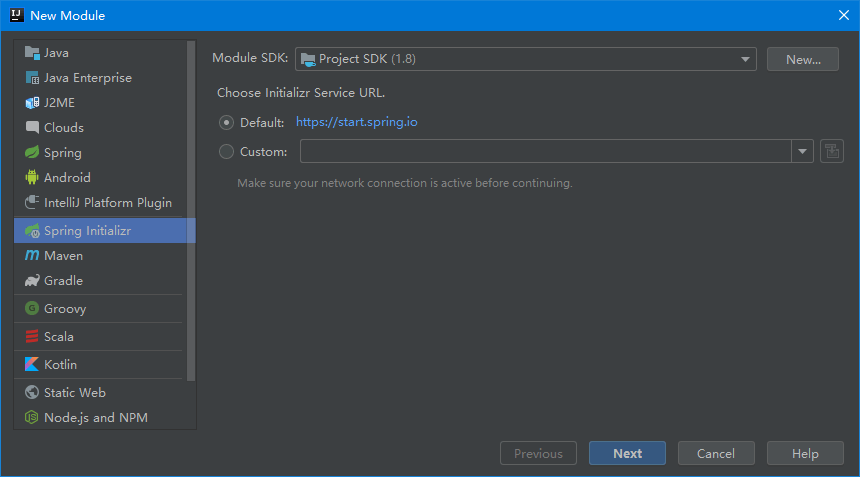Click into the Custom URL text field

(x=545, y=151)
